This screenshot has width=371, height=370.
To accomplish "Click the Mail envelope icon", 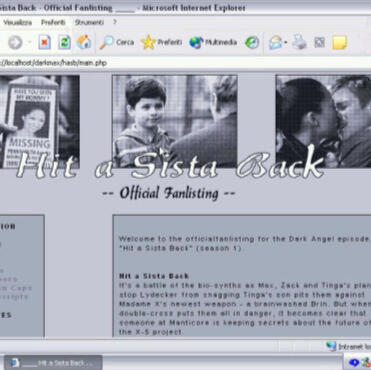I will pos(276,43).
